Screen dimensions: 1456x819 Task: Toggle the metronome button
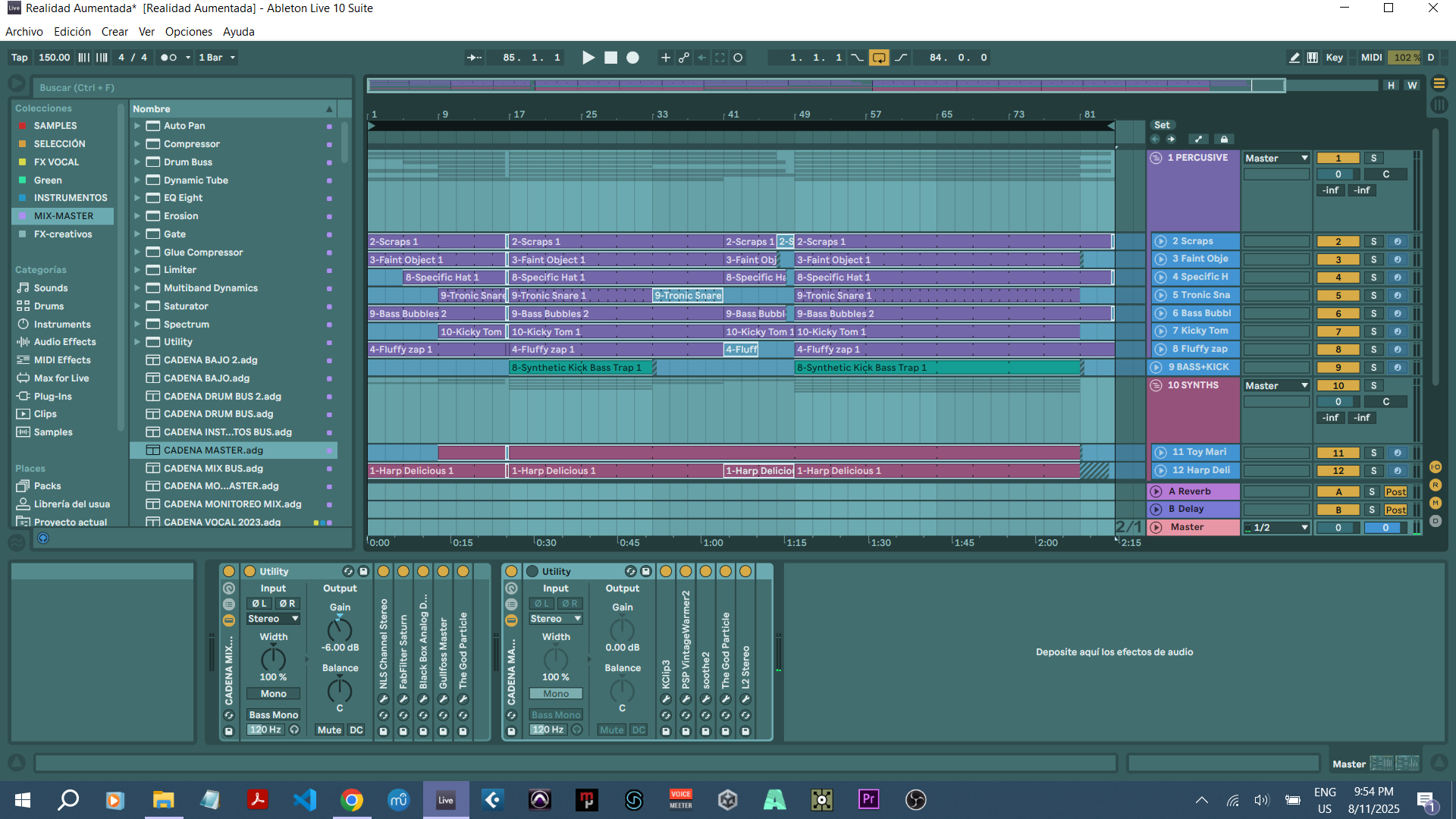[169, 58]
